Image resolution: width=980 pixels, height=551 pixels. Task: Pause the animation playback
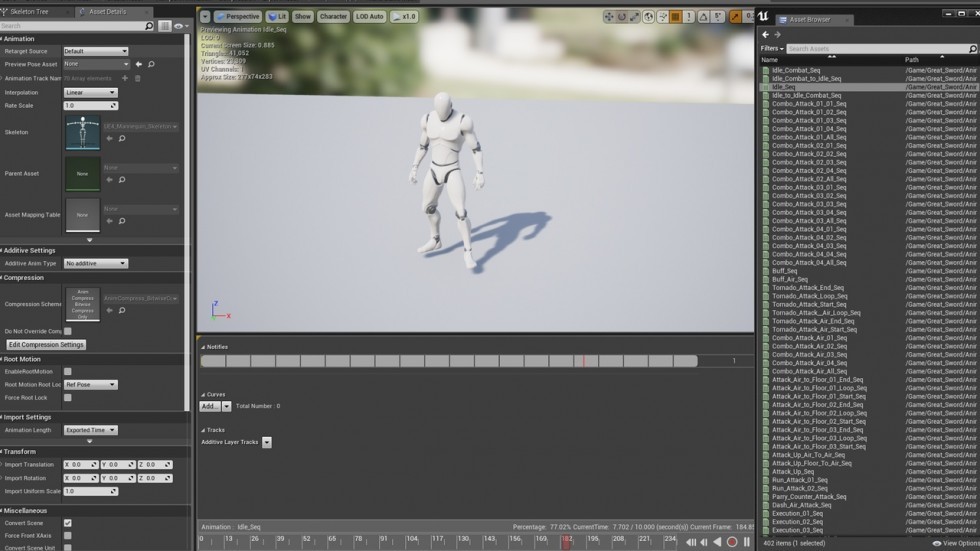746,542
